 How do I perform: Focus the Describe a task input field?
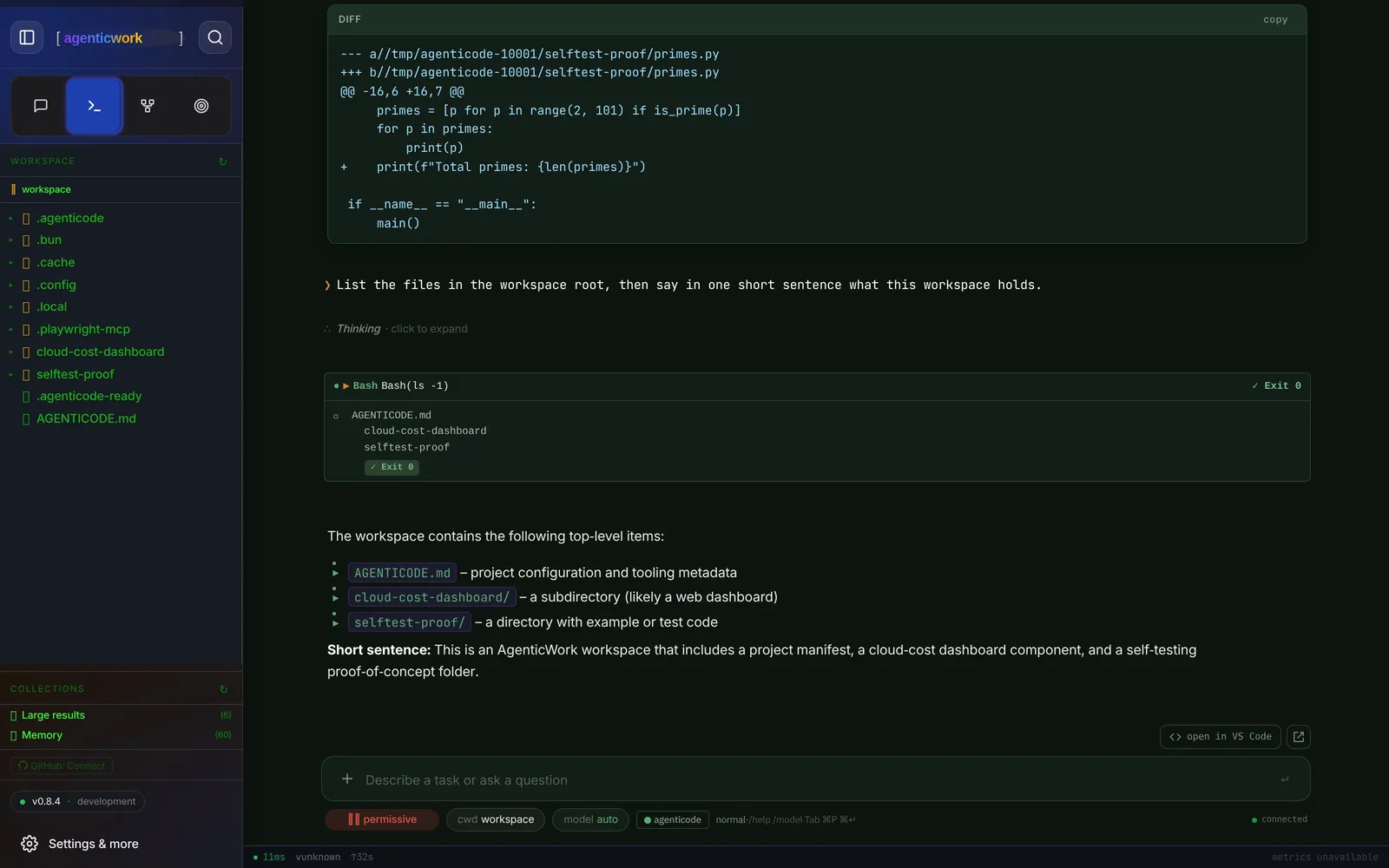[816, 779]
